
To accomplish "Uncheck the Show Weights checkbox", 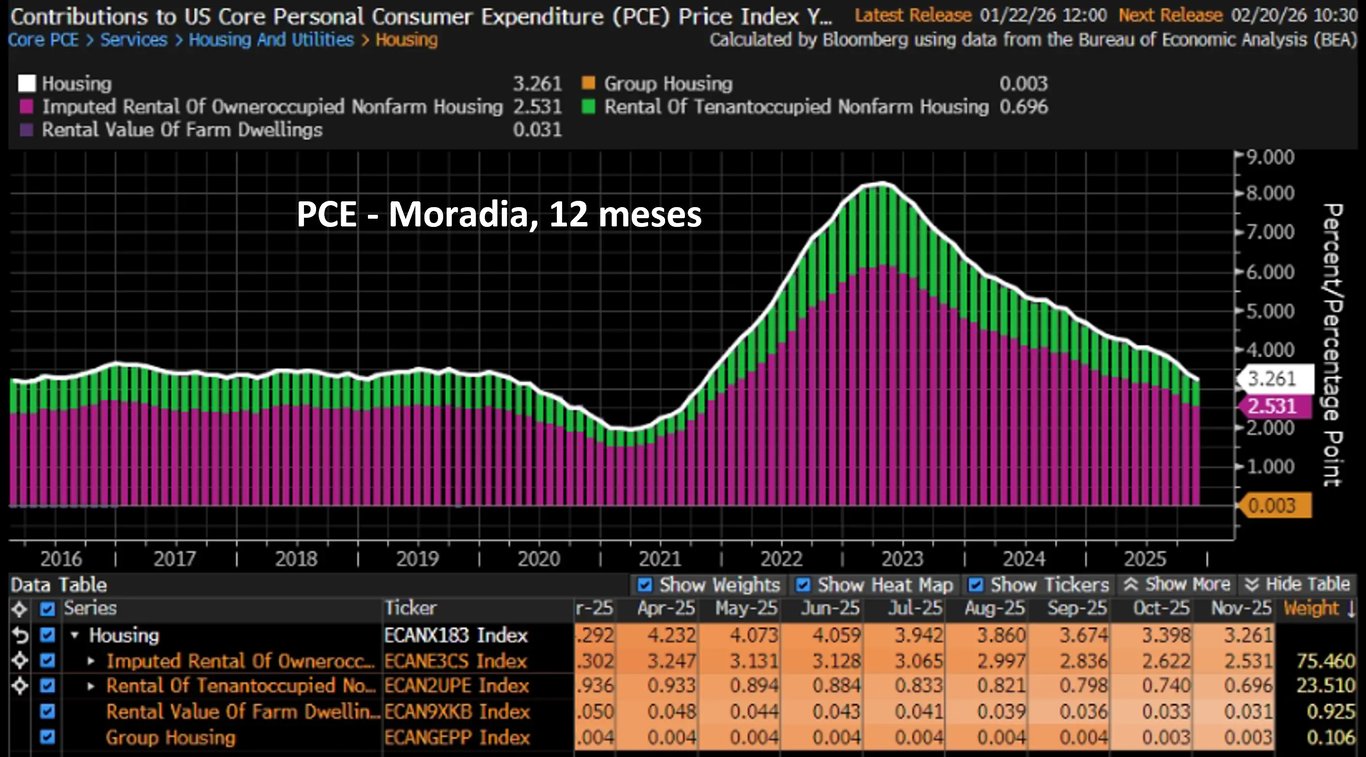I will [x=645, y=584].
